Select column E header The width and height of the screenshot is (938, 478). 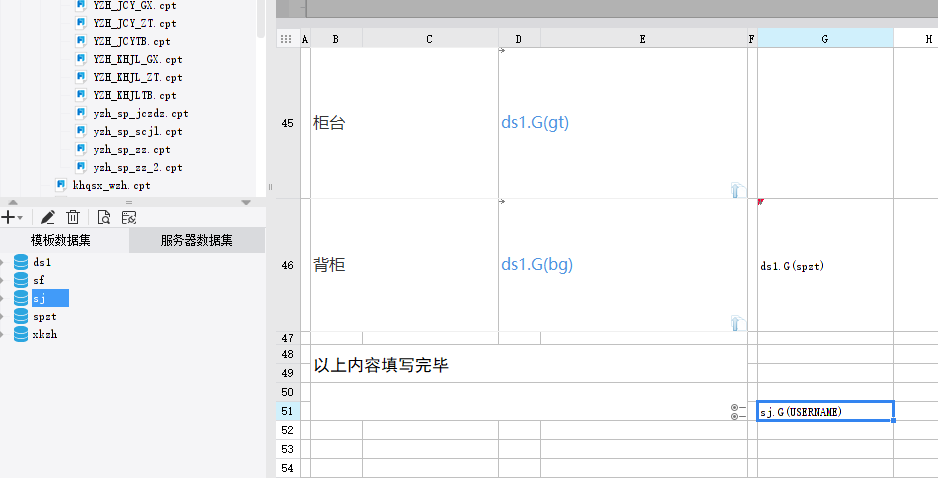tap(643, 39)
